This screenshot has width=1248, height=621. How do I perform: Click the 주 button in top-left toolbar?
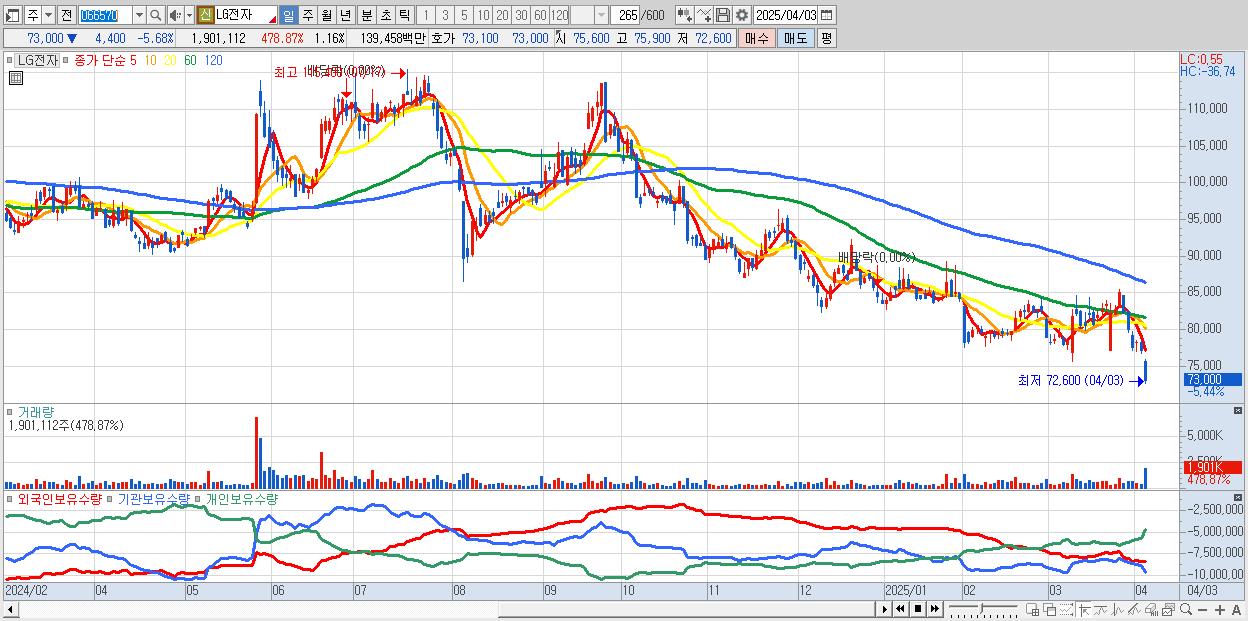(33, 15)
